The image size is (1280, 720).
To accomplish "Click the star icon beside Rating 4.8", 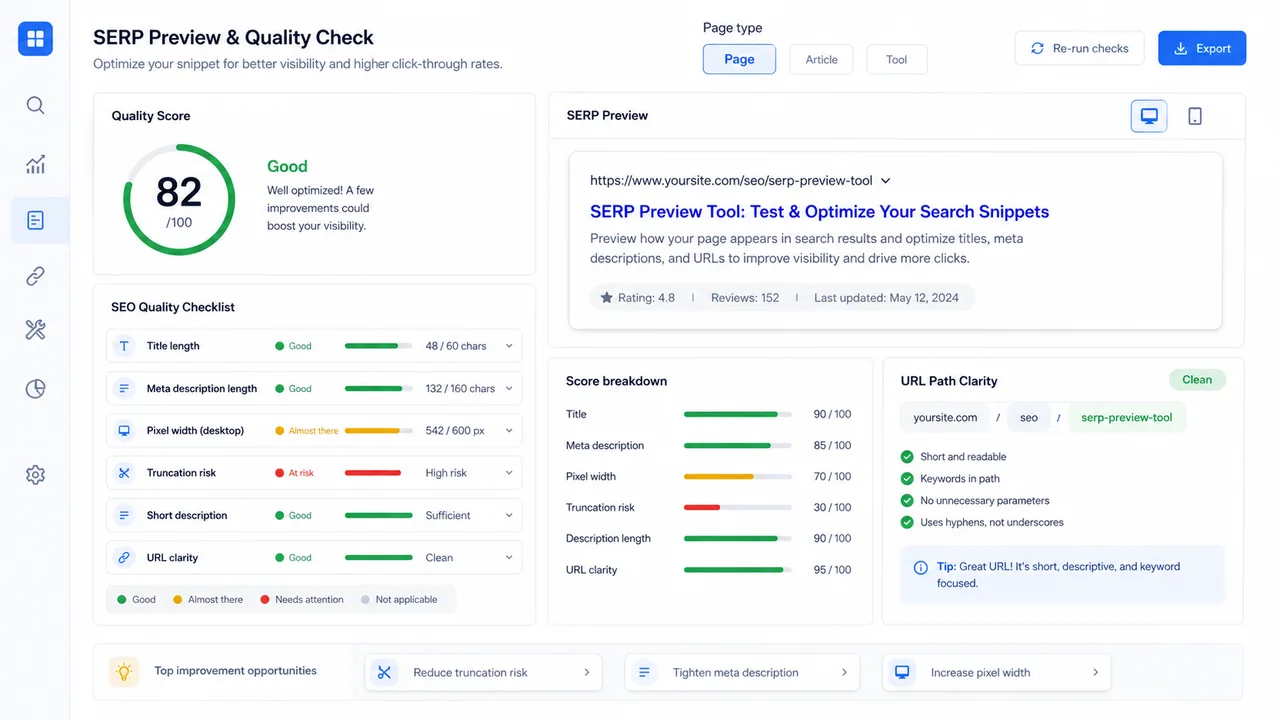I will click(606, 298).
